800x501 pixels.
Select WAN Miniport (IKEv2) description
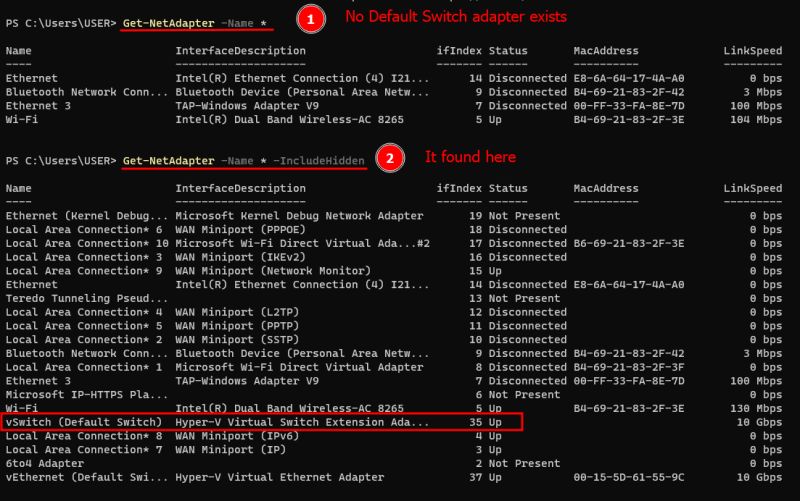coord(240,257)
